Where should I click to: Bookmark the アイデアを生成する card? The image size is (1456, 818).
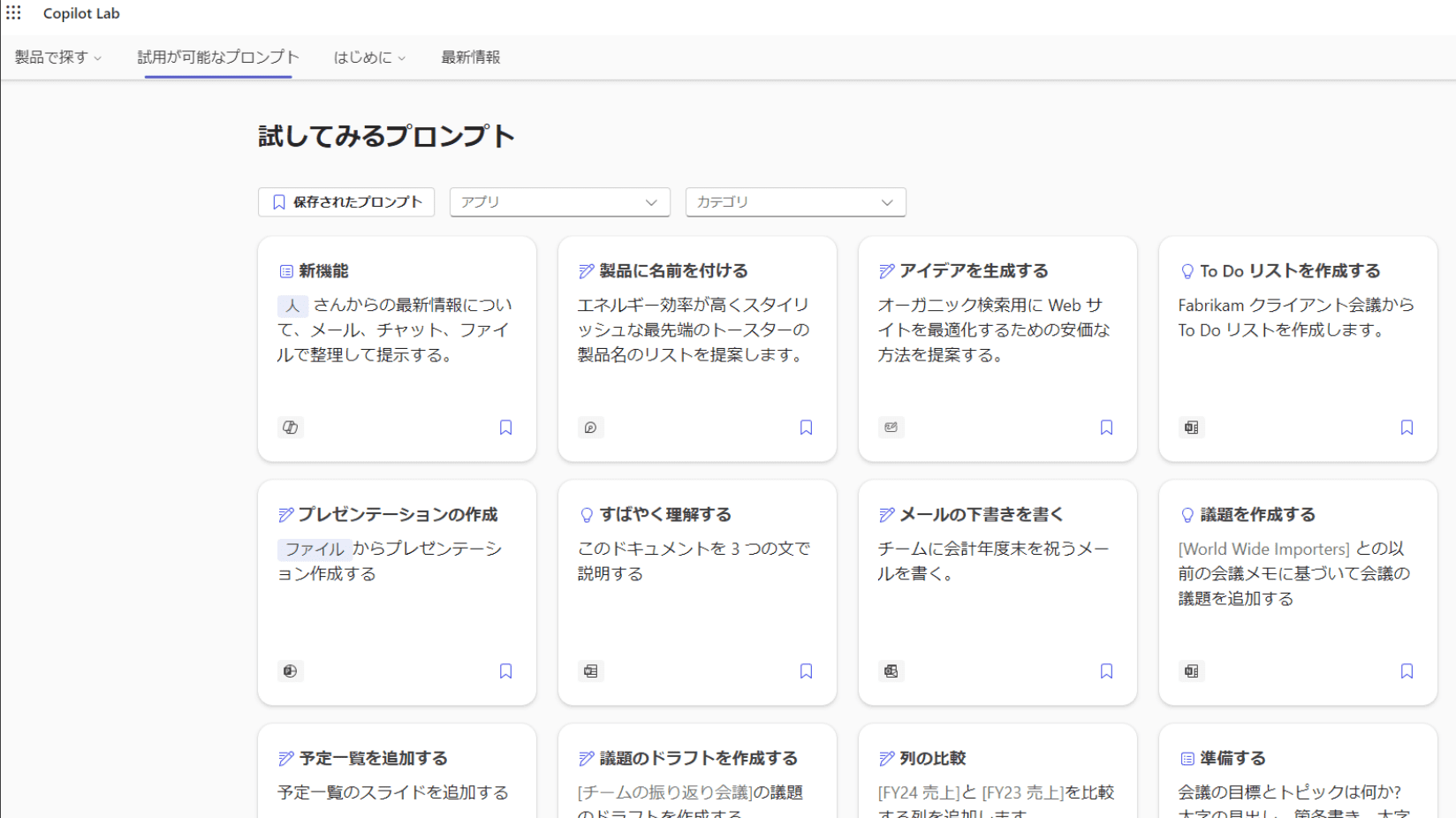(x=1106, y=428)
